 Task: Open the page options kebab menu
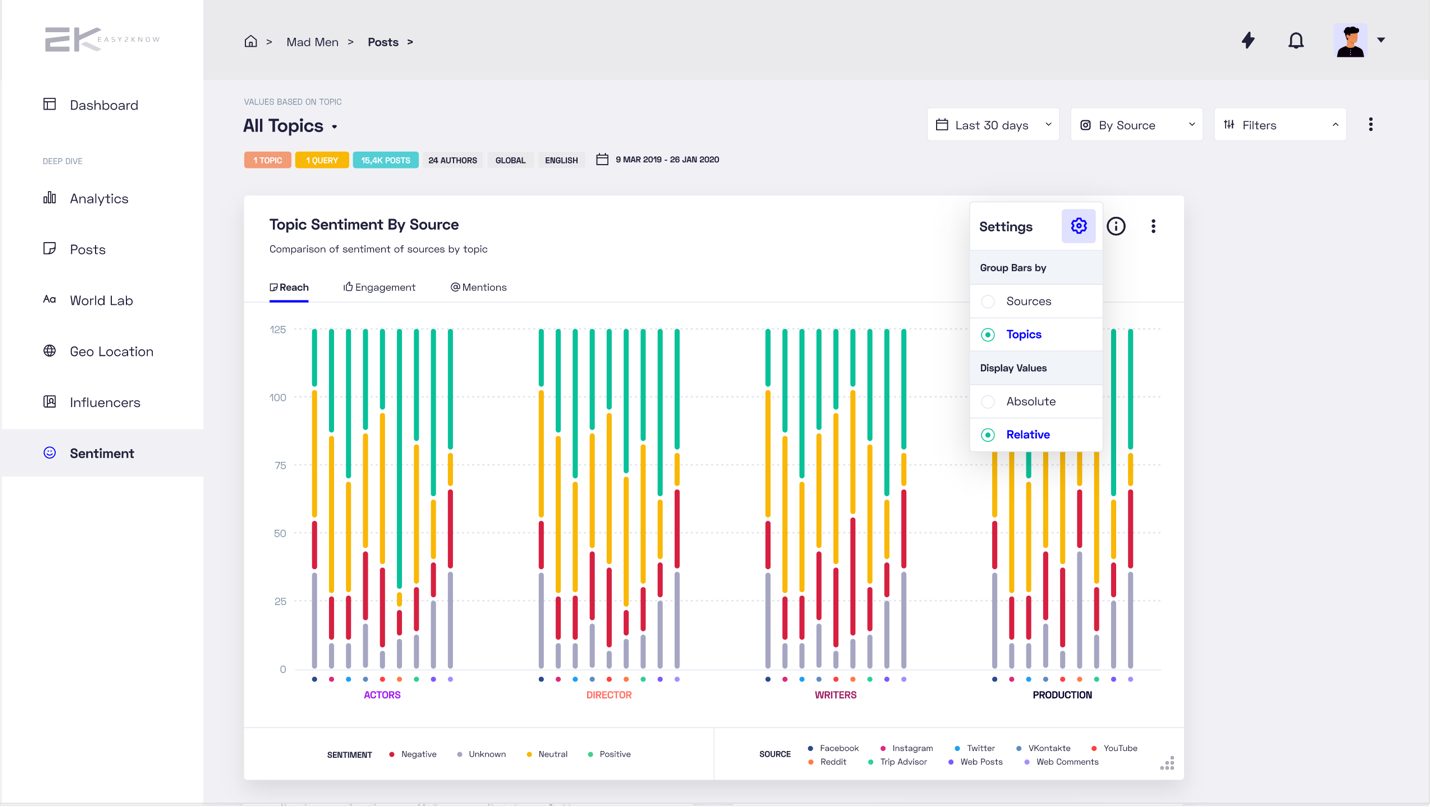[1371, 125]
